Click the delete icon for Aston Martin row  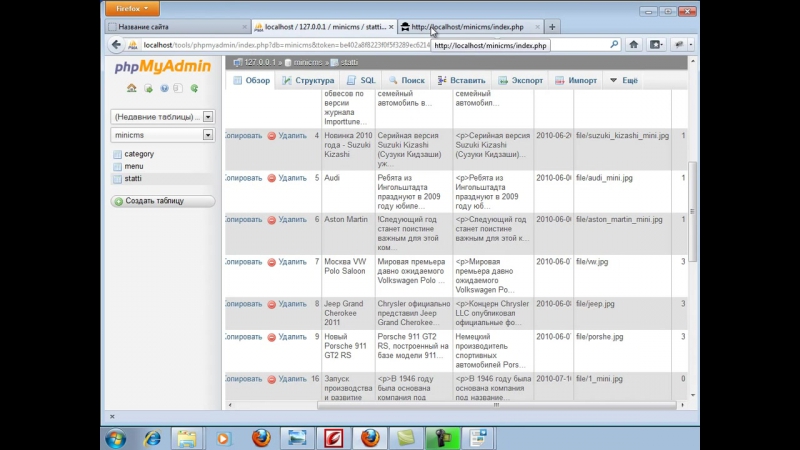click(271, 220)
